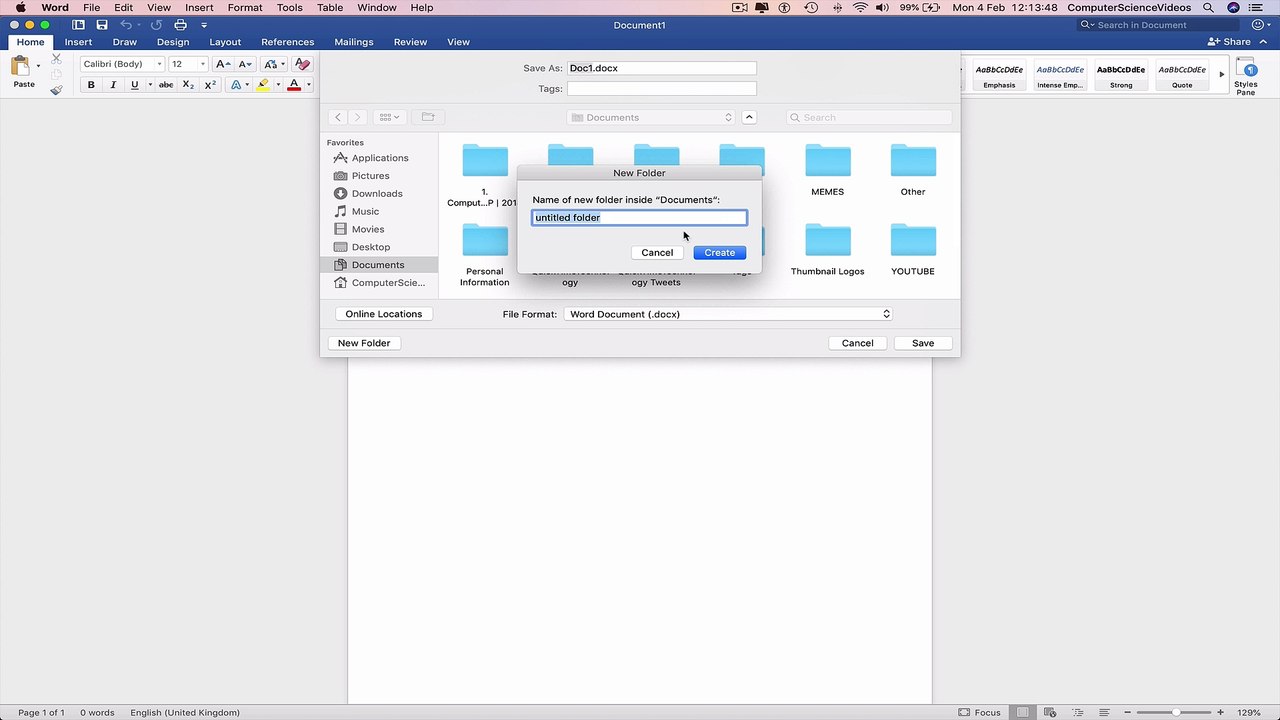Toggle Strikethrough formatting
Viewport: 1280px width, 720px height.
[166, 85]
